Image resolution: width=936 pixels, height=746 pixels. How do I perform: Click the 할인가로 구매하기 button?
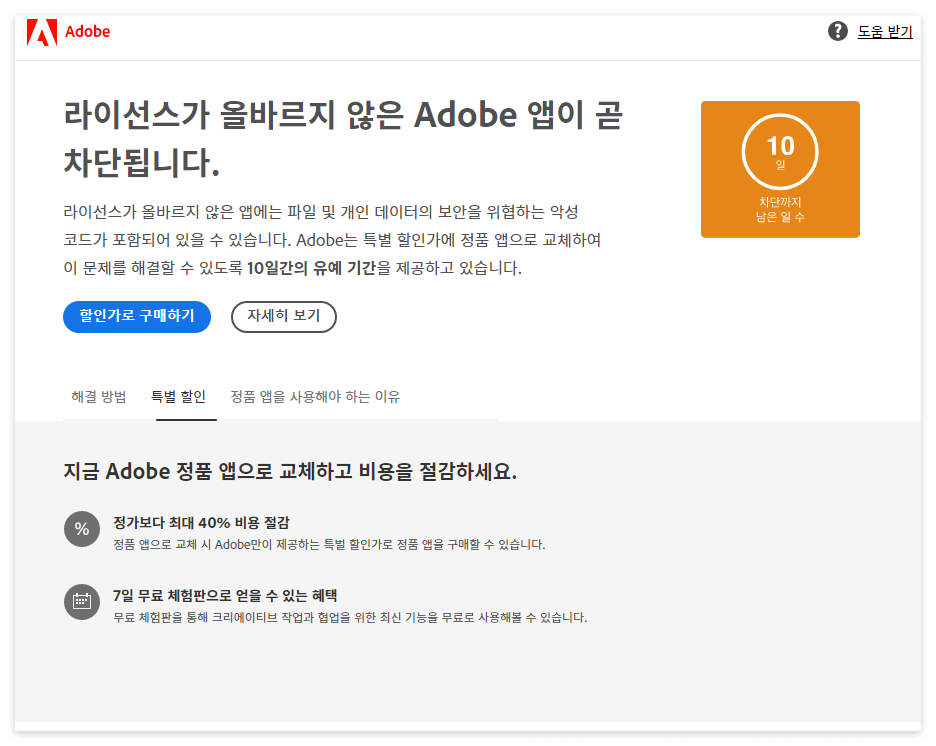137,316
